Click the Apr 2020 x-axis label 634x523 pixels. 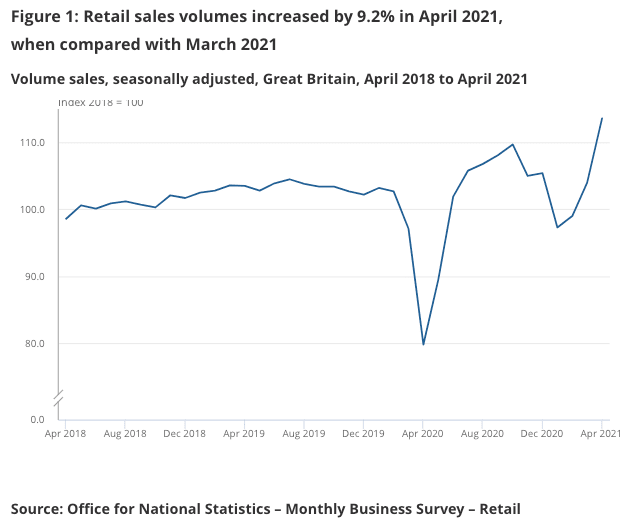(x=423, y=434)
